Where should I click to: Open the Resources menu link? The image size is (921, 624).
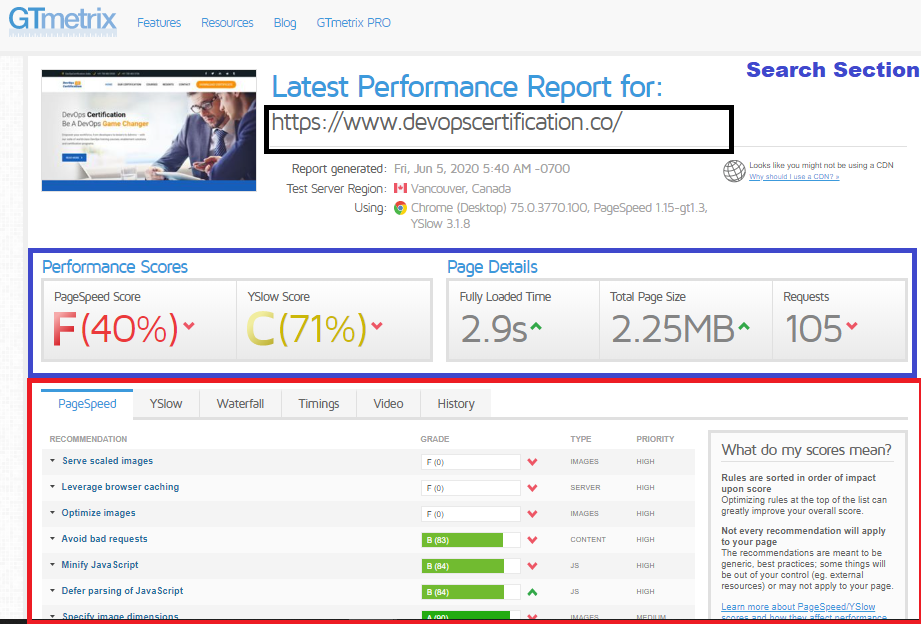pos(227,23)
